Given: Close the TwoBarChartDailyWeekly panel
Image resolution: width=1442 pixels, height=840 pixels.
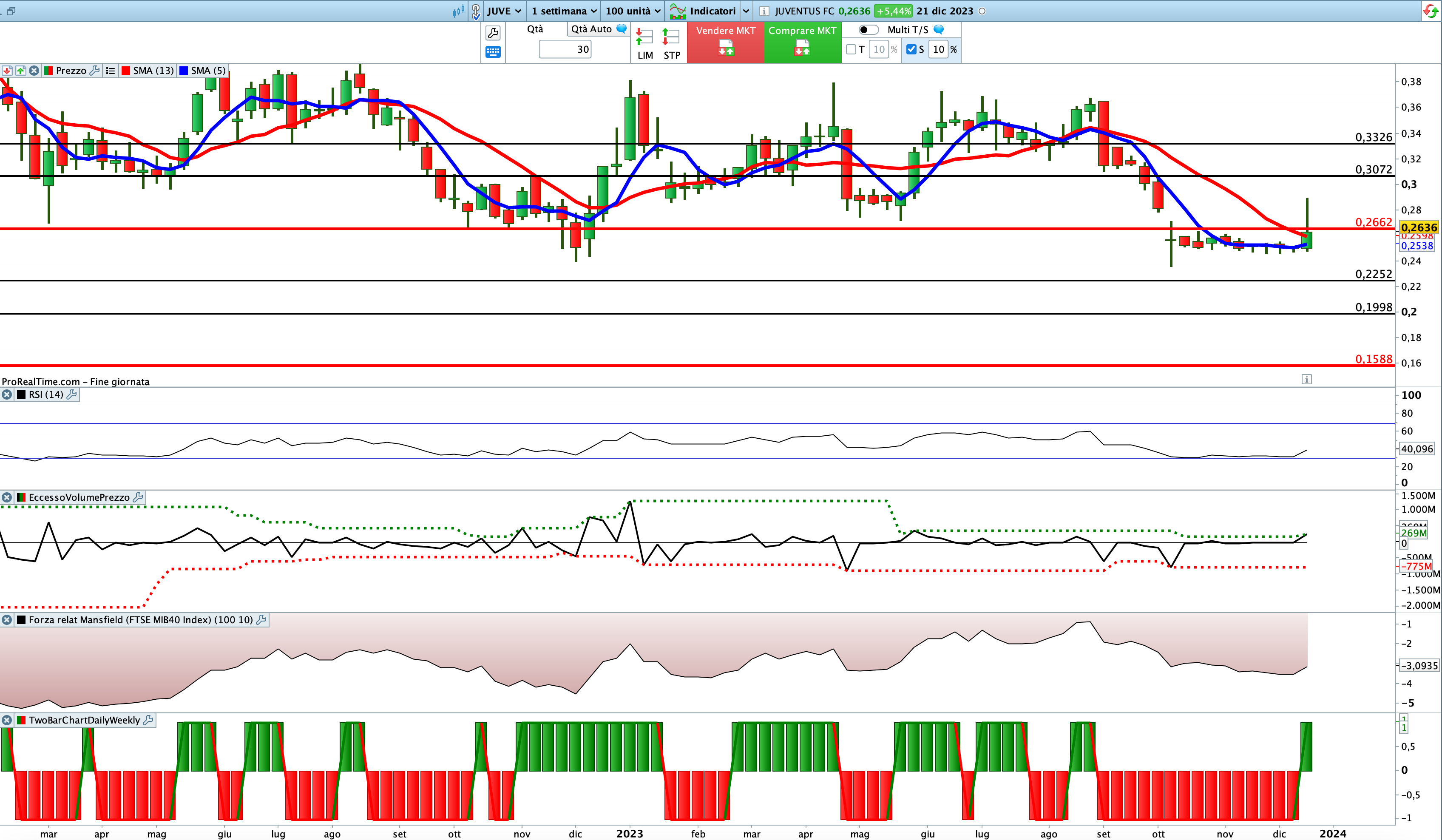Looking at the screenshot, I should tap(7, 720).
